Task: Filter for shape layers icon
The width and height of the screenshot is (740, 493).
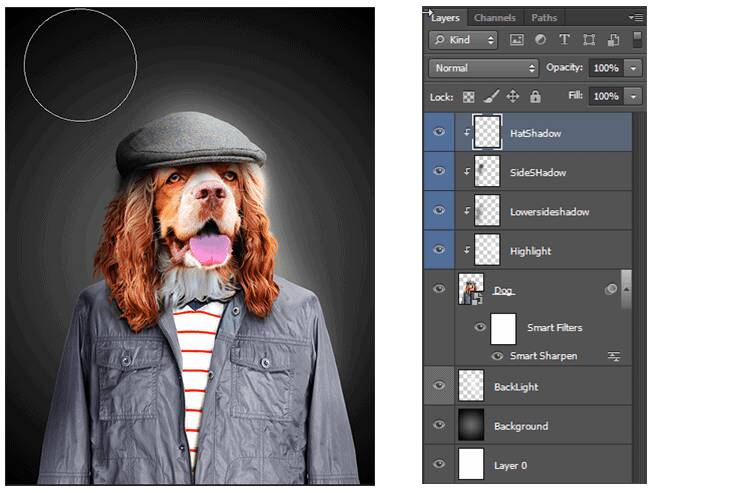Action: (x=589, y=40)
